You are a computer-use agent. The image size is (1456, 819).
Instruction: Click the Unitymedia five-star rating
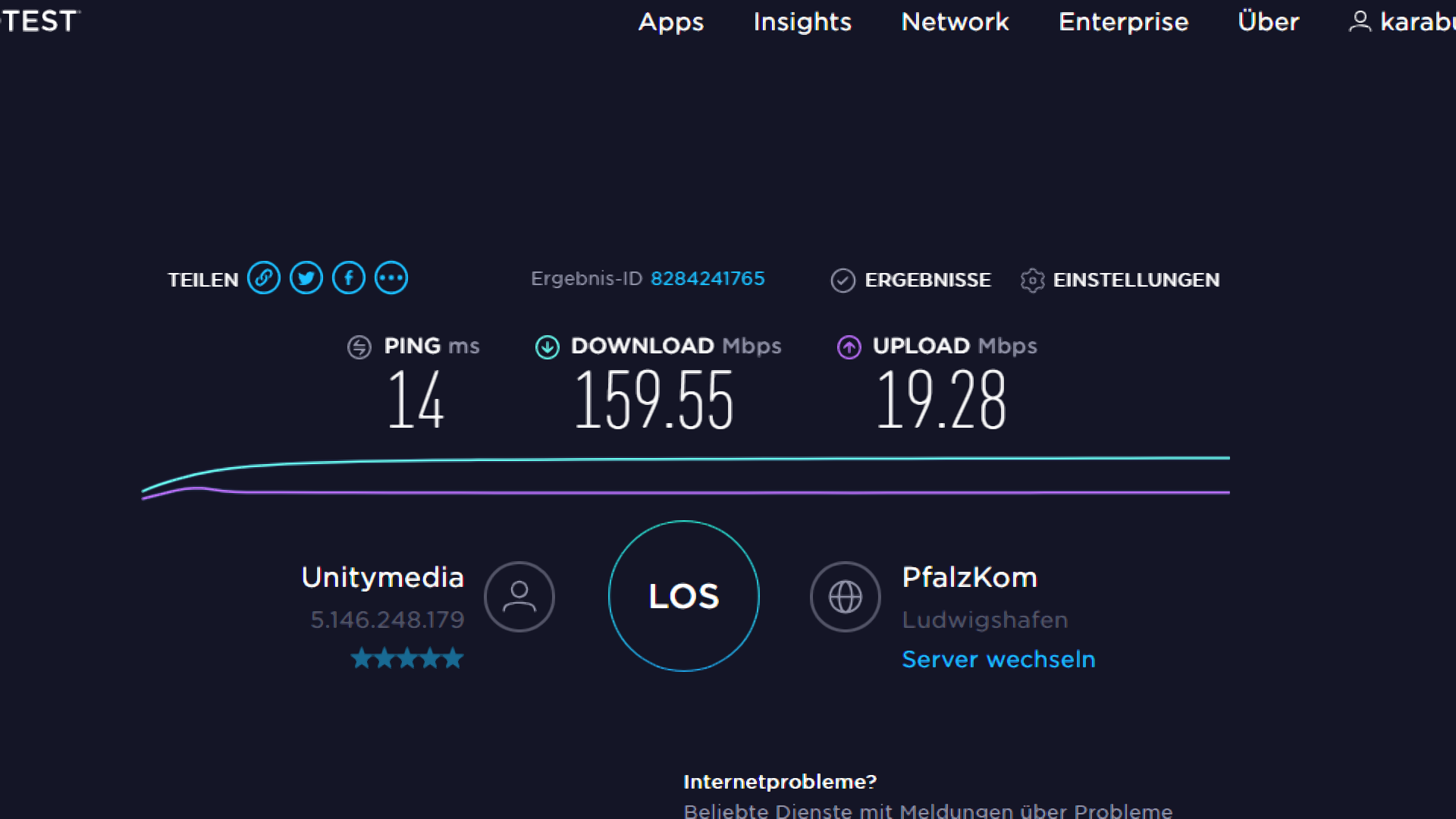point(406,658)
